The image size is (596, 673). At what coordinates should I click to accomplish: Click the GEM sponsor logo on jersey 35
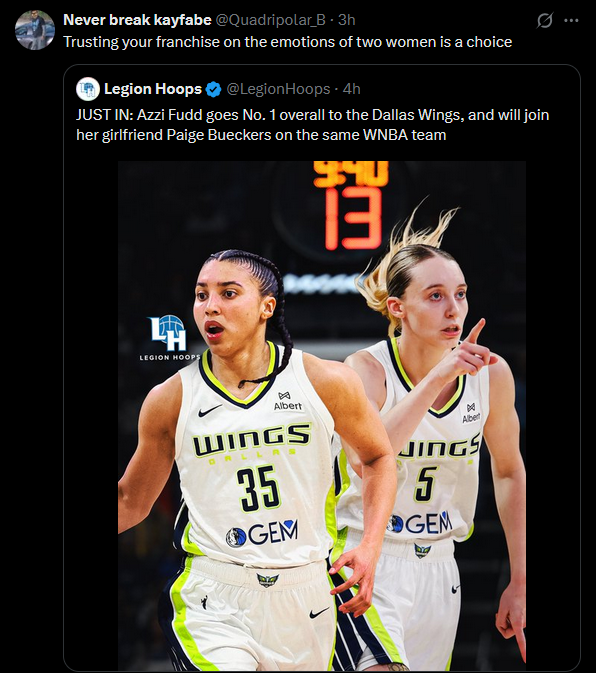pyautogui.click(x=262, y=534)
